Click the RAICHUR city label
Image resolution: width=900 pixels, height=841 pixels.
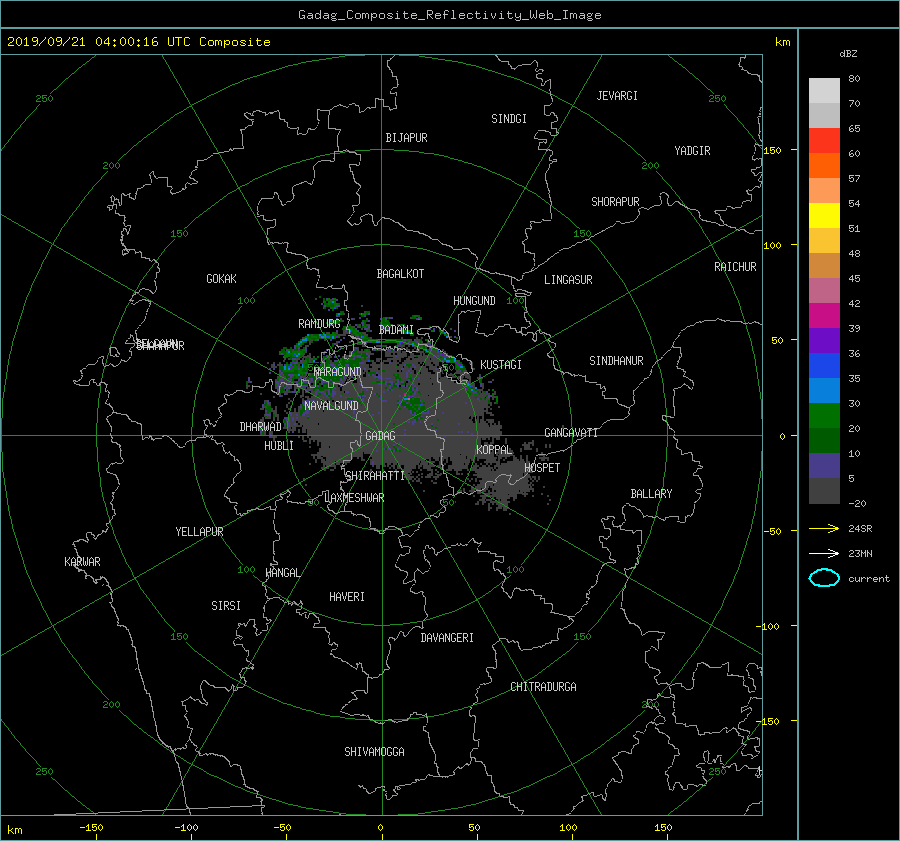click(x=735, y=267)
